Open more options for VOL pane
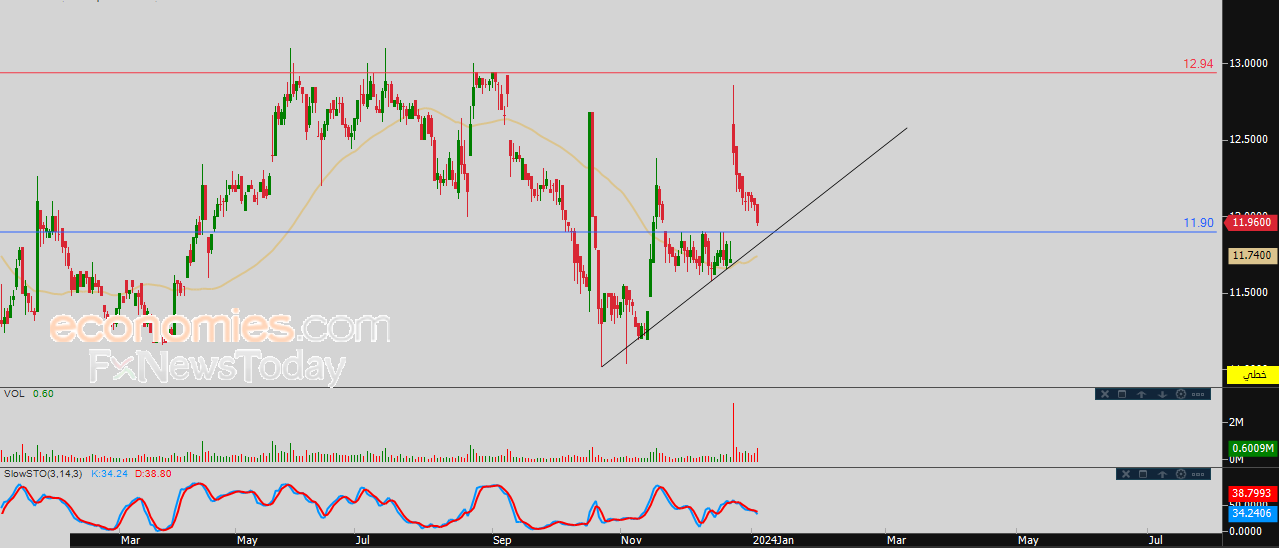Image resolution: width=1279 pixels, height=548 pixels. pyautogui.click(x=1198, y=394)
